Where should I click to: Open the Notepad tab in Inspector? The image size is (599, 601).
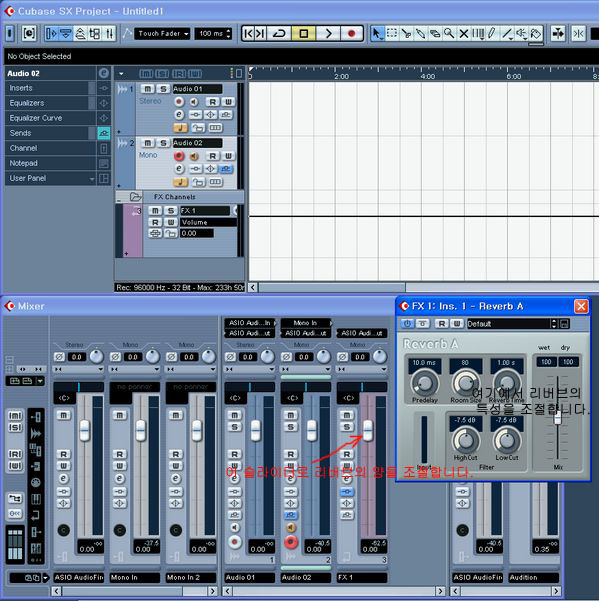point(51,163)
